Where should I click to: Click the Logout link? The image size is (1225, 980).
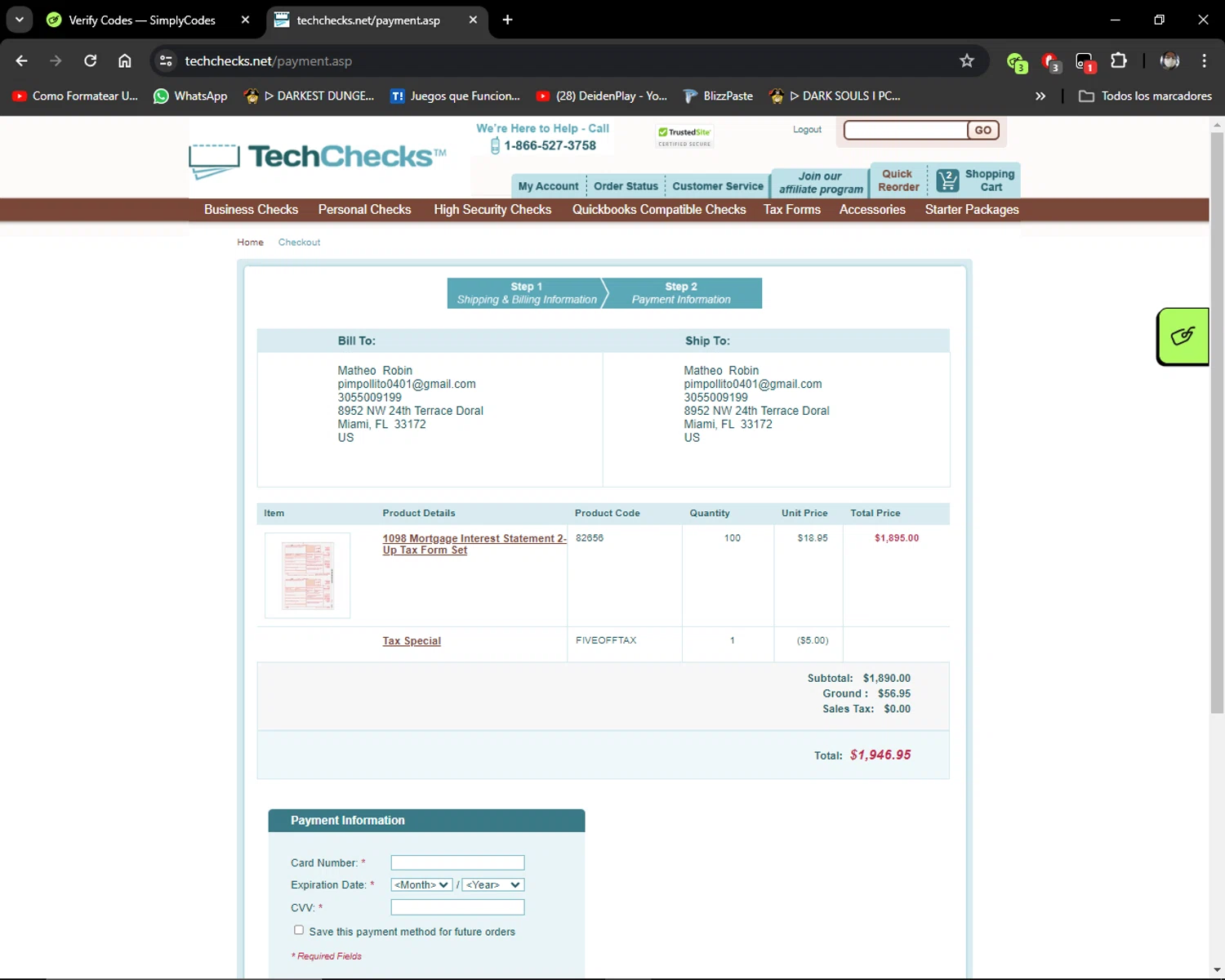coord(807,129)
